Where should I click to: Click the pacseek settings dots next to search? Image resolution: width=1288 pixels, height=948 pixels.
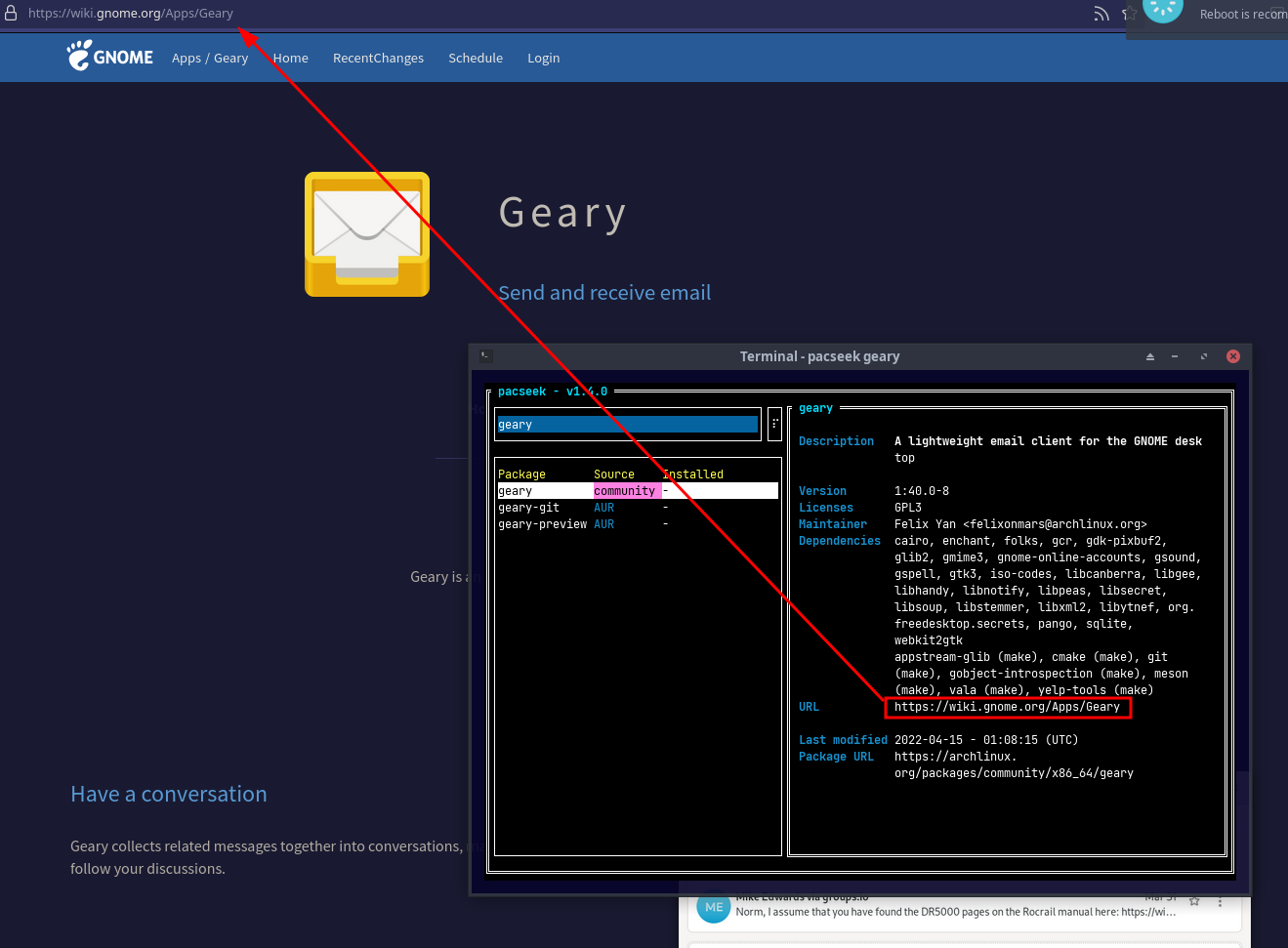click(x=774, y=424)
